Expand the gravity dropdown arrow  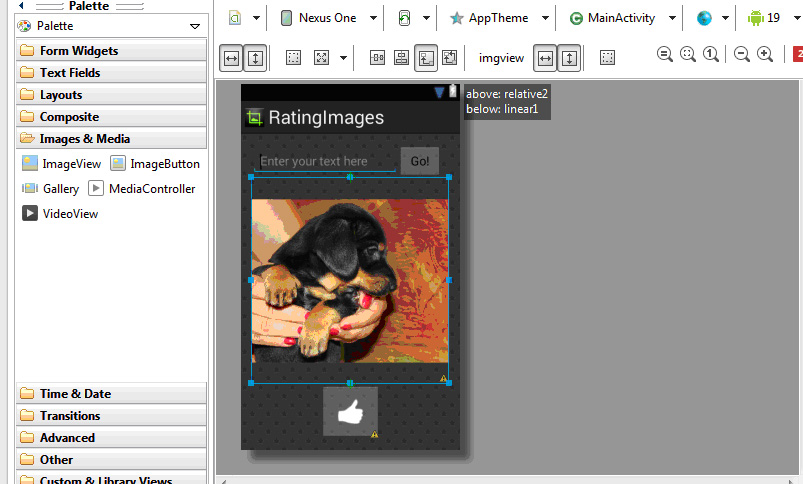[x=344, y=58]
